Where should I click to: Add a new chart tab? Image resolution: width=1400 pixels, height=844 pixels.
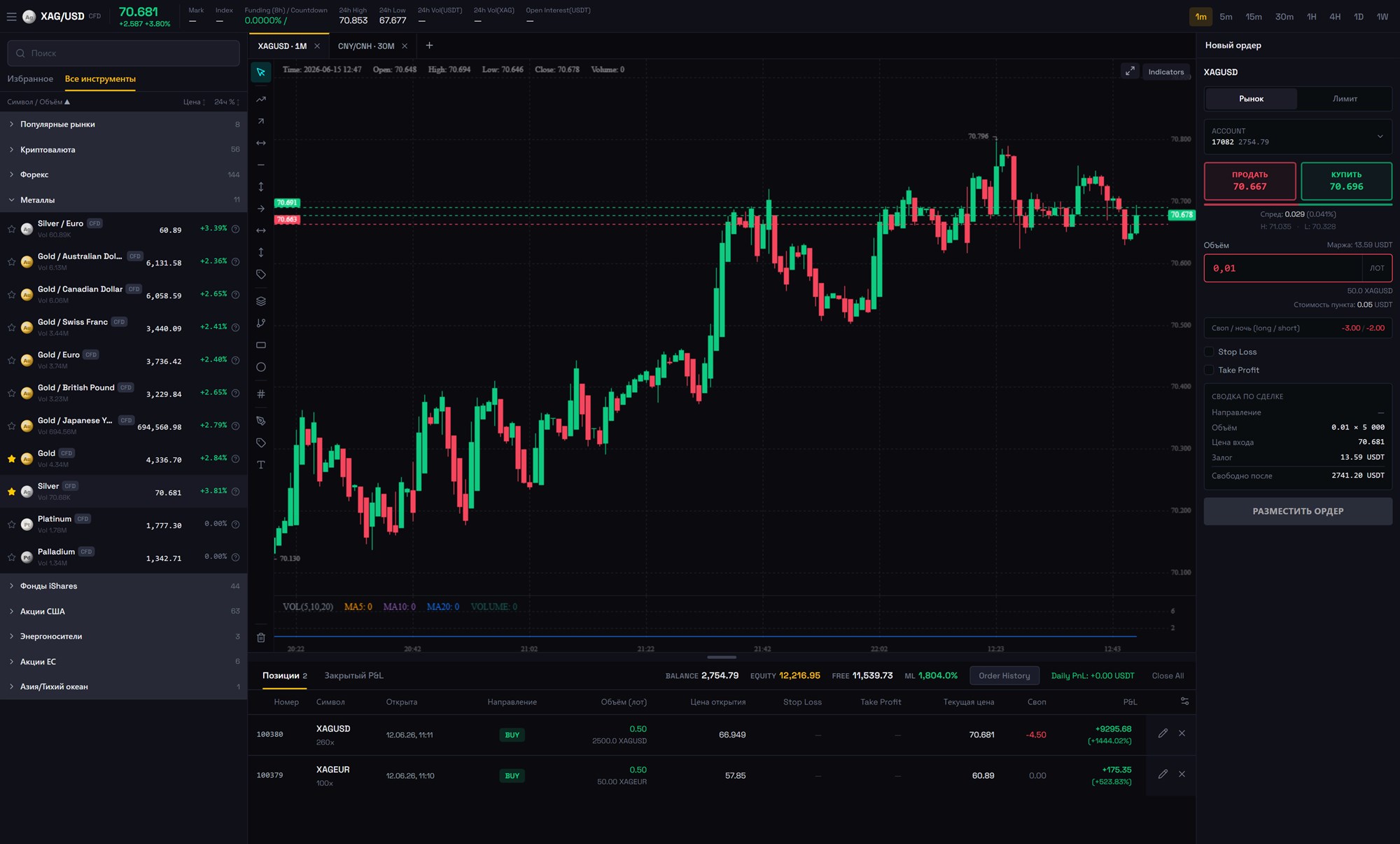point(429,46)
